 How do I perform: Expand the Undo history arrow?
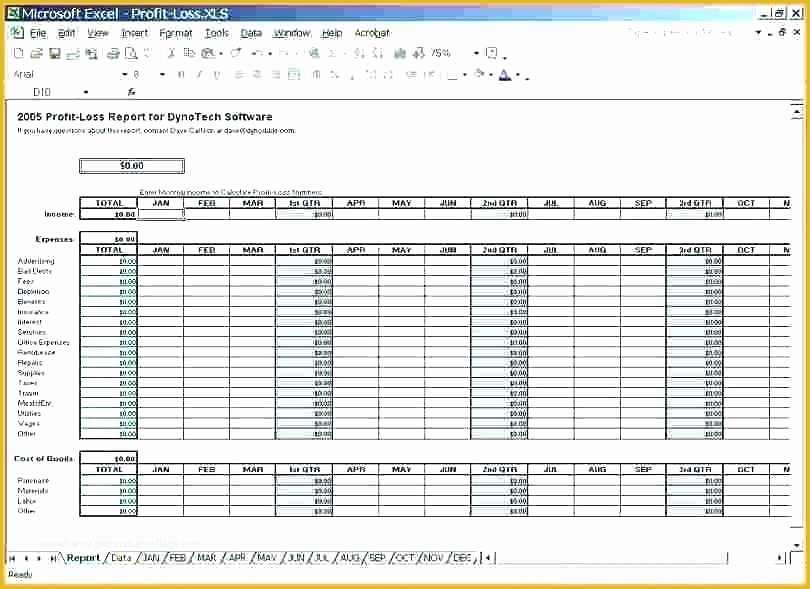pos(270,54)
